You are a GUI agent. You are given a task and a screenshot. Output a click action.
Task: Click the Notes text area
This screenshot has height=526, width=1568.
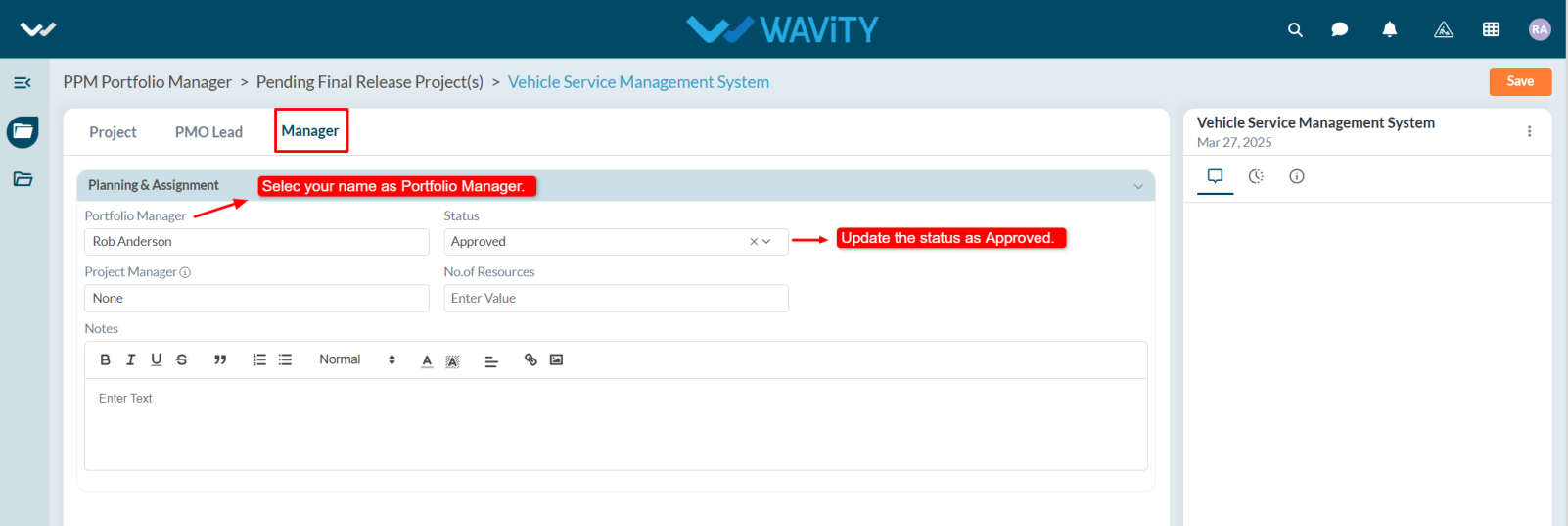[x=616, y=424]
